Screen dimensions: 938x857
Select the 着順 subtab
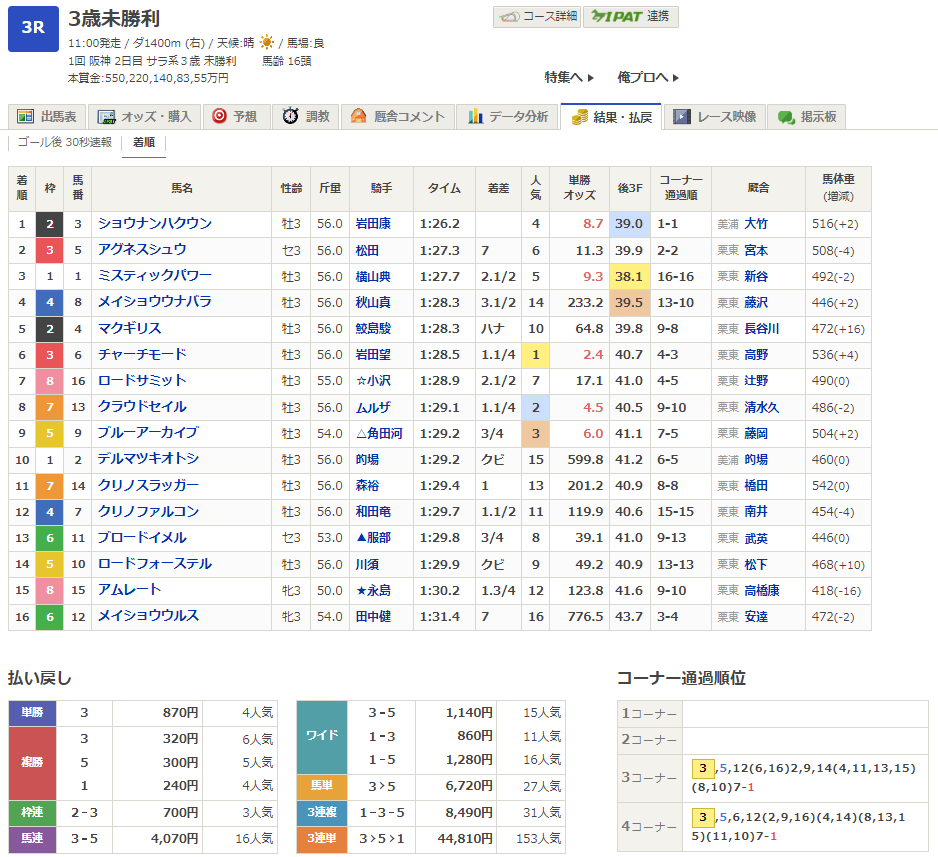[143, 143]
